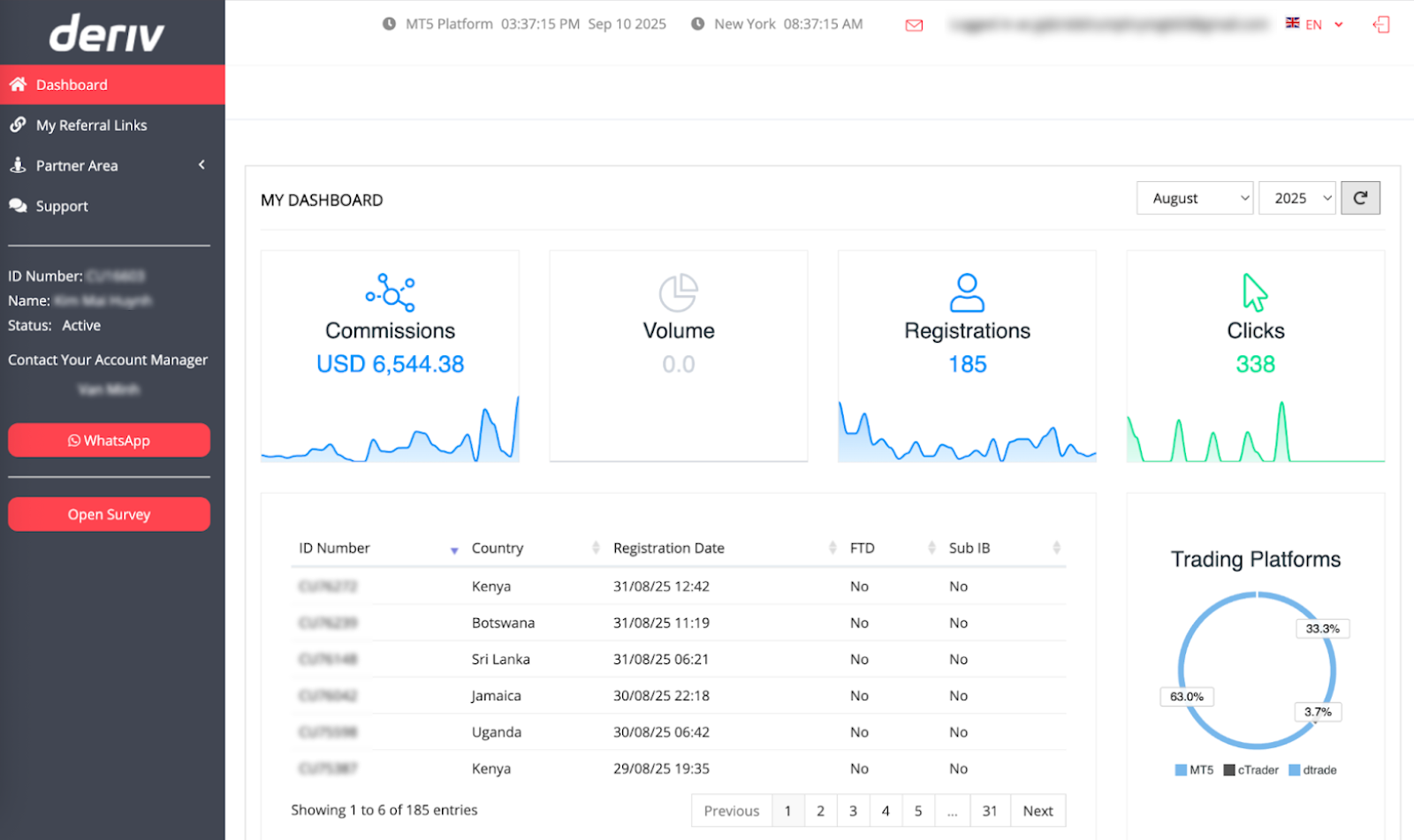Open the Dashboard menu item

112,85
